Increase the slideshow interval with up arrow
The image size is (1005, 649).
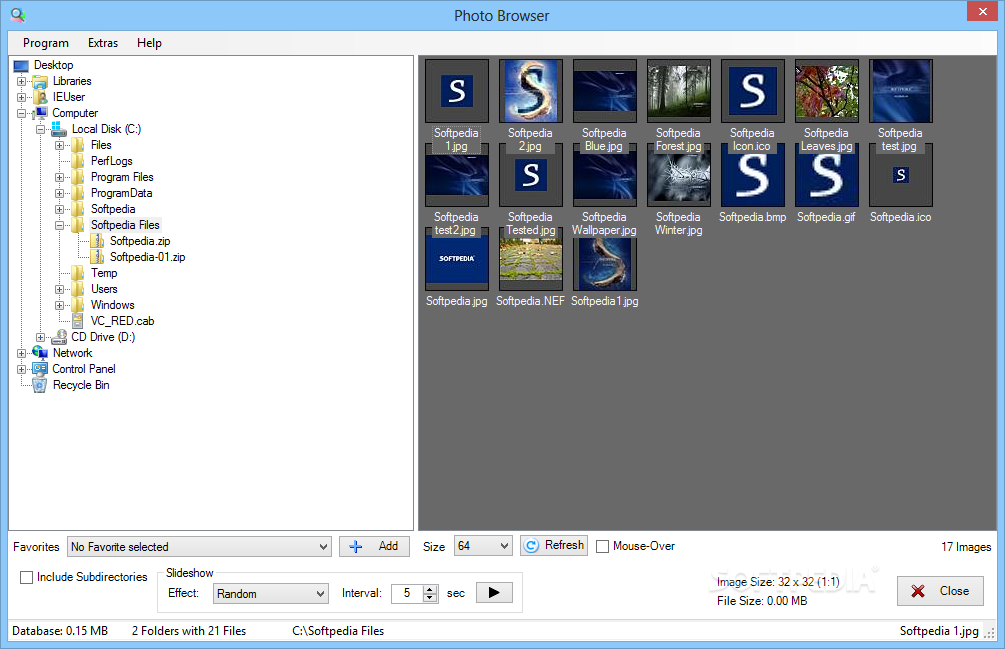click(430, 589)
